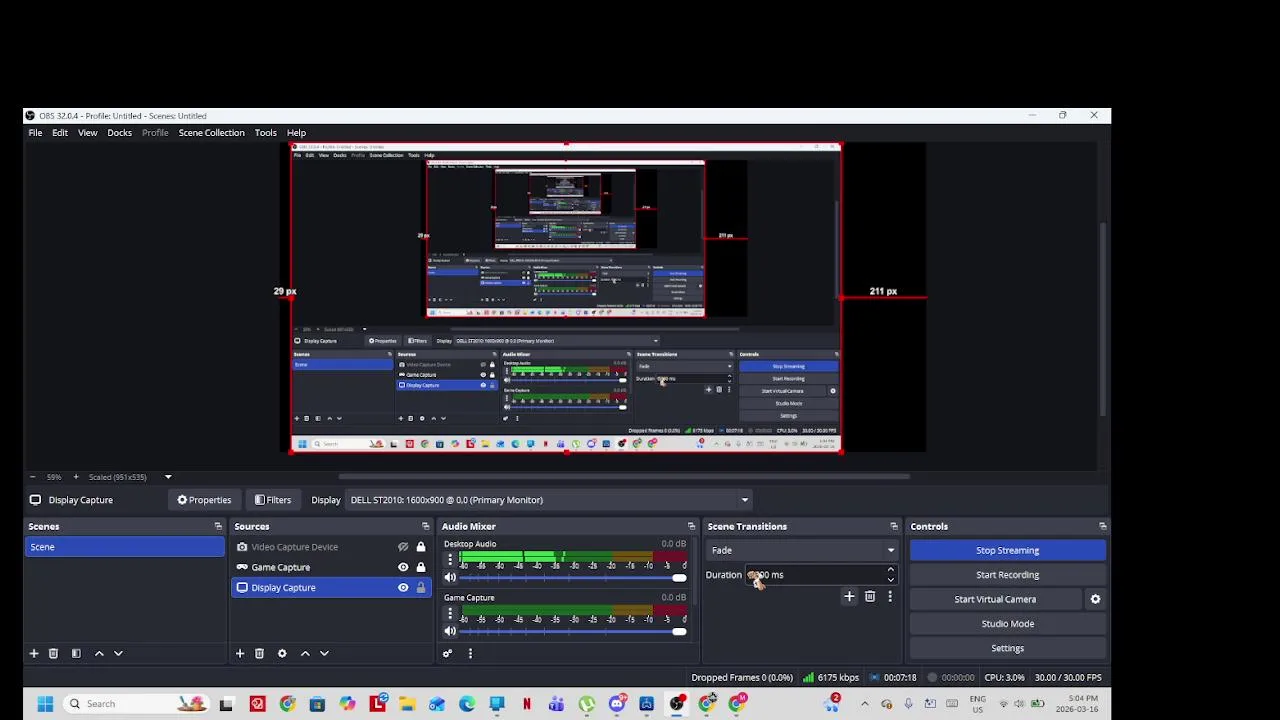Click Start Virtual Camera button
Viewport: 1280px width, 720px height.
(x=995, y=599)
